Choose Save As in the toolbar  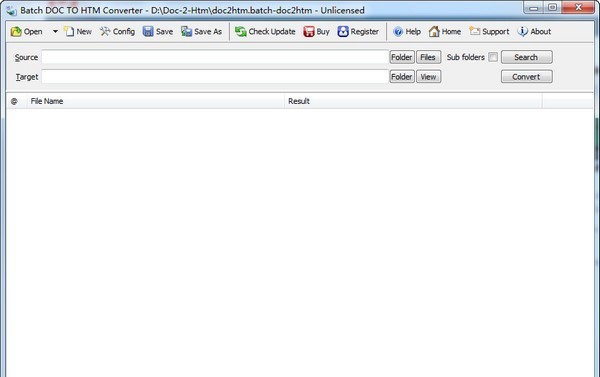(x=202, y=32)
